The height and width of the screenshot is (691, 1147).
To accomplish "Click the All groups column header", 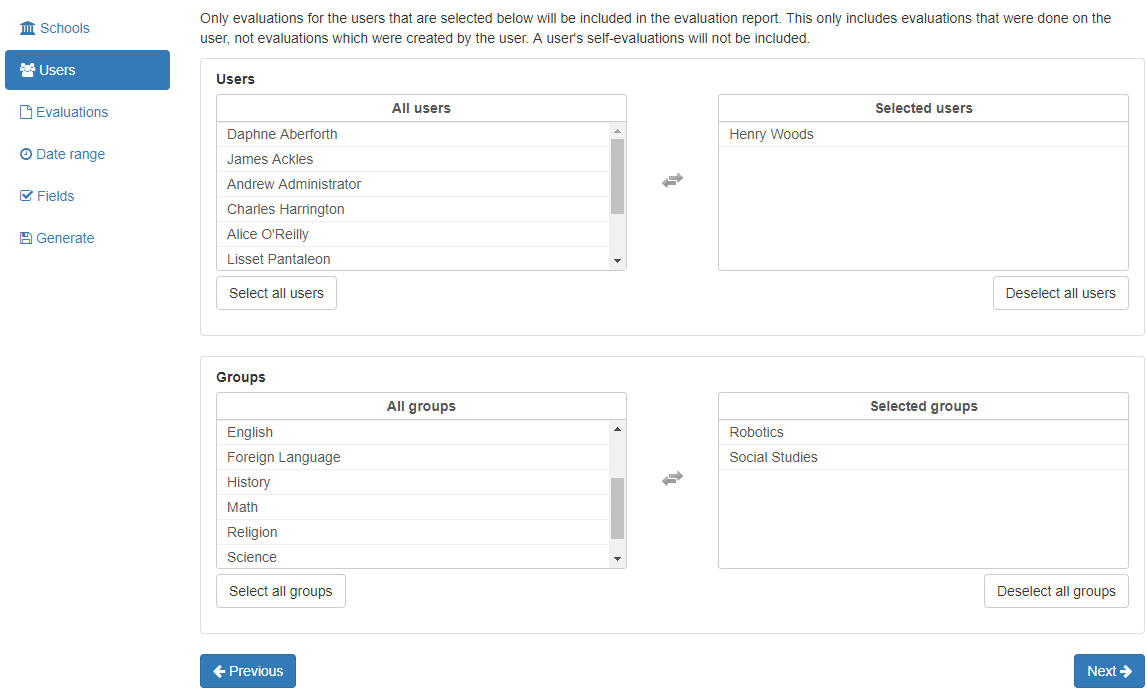I will coord(421,407).
